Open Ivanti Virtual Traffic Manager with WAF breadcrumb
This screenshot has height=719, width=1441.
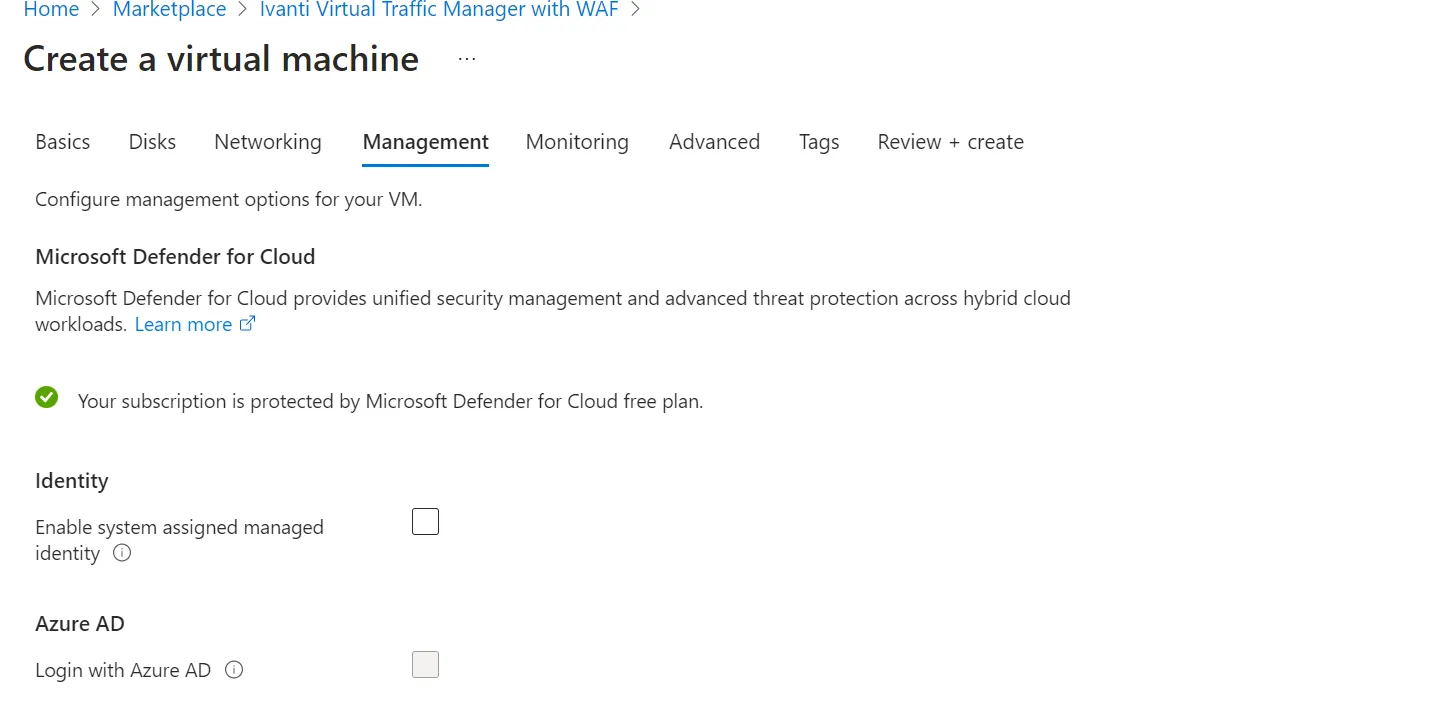point(439,10)
